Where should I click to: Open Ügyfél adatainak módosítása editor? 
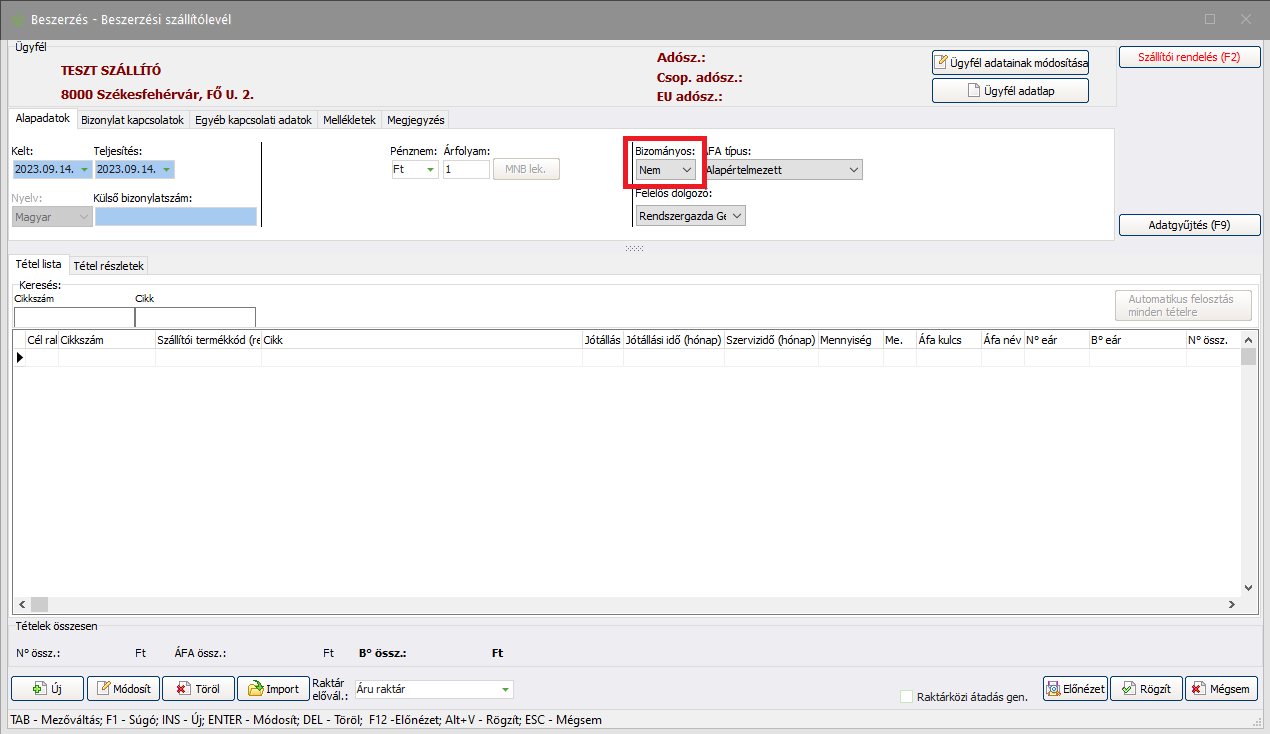click(x=1009, y=62)
